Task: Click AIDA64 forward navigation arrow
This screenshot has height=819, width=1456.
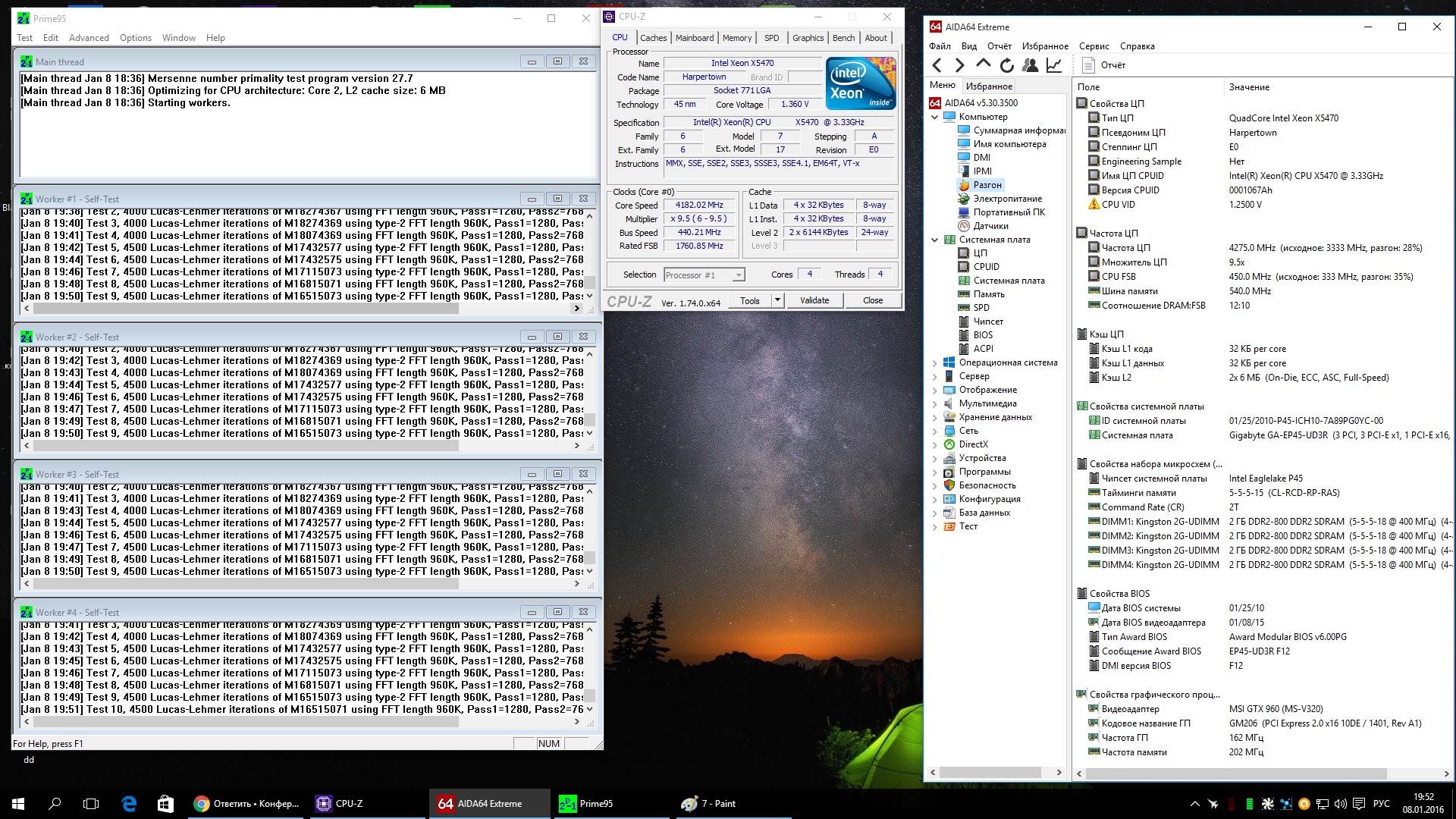Action: pyautogui.click(x=960, y=65)
